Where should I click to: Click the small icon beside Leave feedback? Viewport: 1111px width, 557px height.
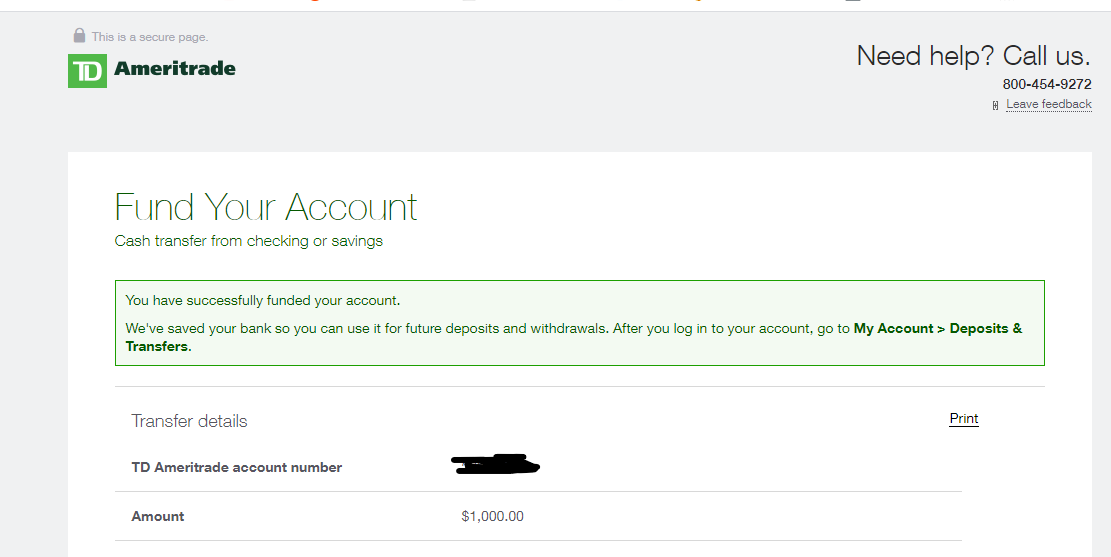(x=996, y=106)
